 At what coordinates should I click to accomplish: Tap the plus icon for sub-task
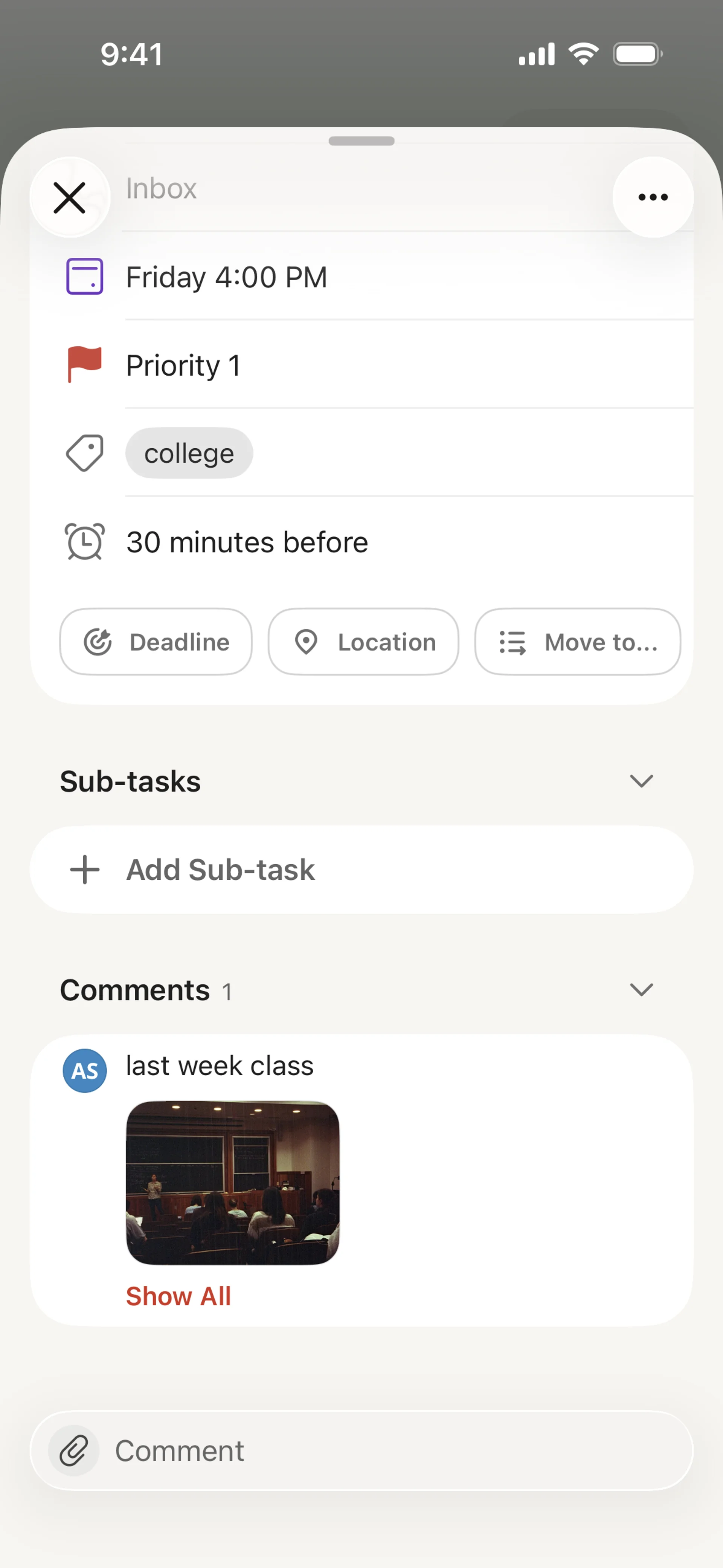pyautogui.click(x=85, y=869)
